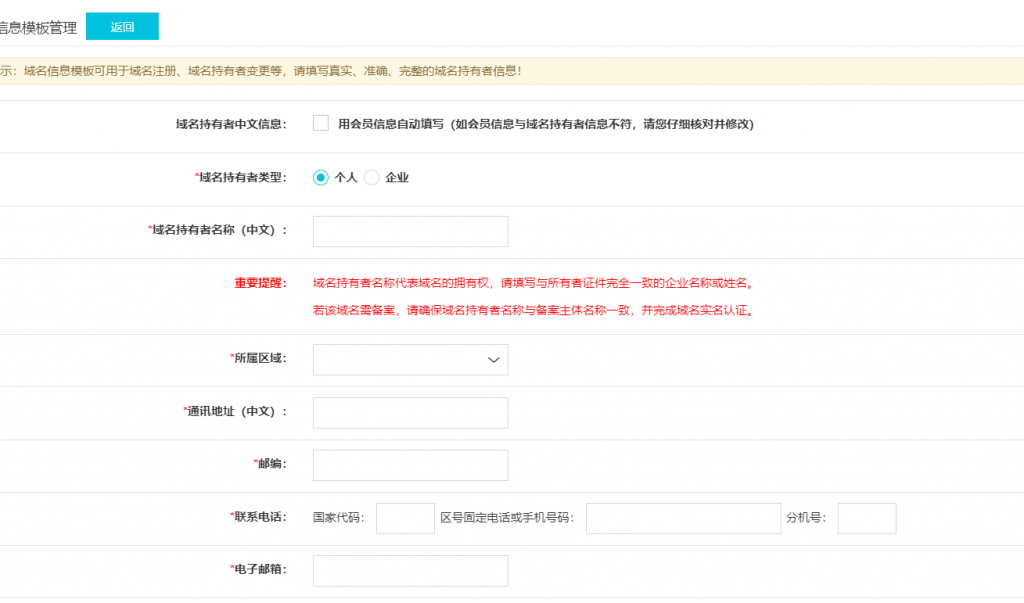This screenshot has width=1024, height=603.
Task: Click the 信息模板管理 heading text
Action: [38, 27]
